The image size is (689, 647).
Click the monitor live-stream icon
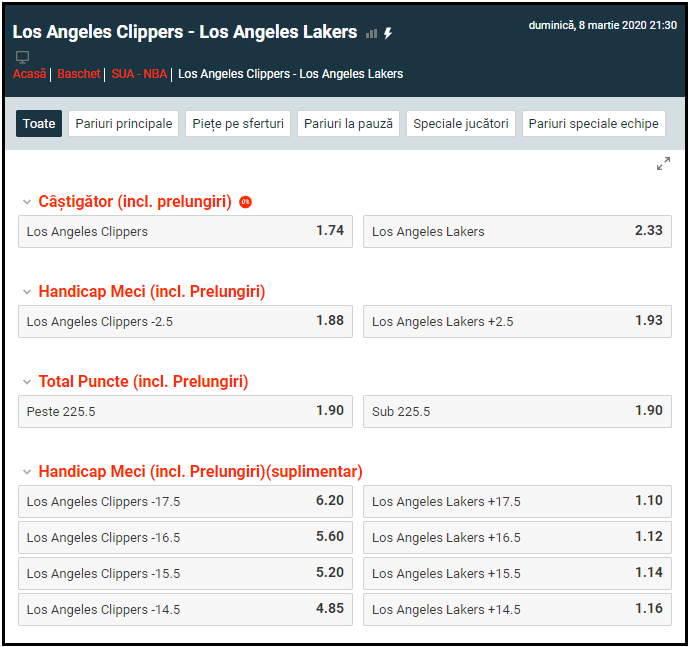click(22, 57)
